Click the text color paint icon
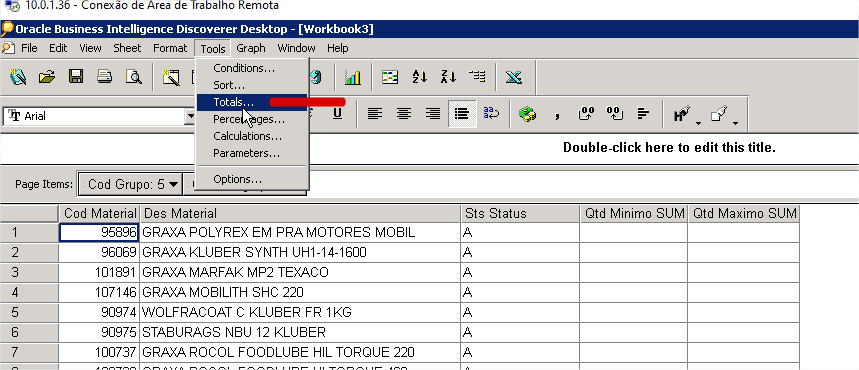The height and width of the screenshot is (370, 859). [x=681, y=115]
